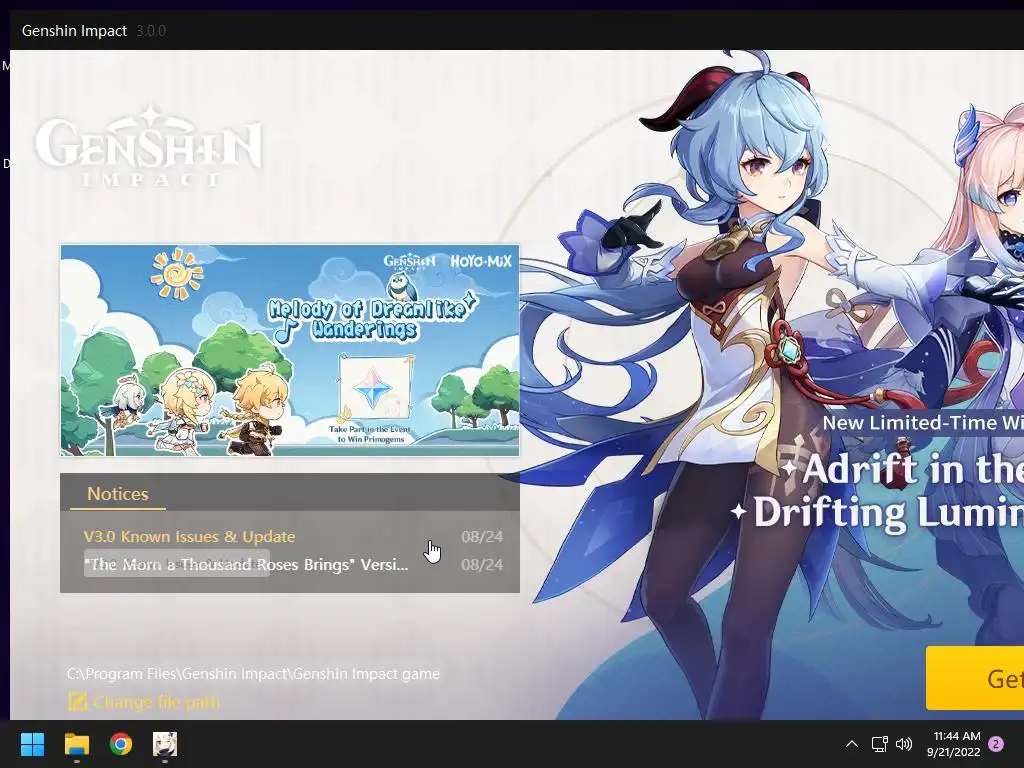Click the Genshin Impact window title text

74,31
